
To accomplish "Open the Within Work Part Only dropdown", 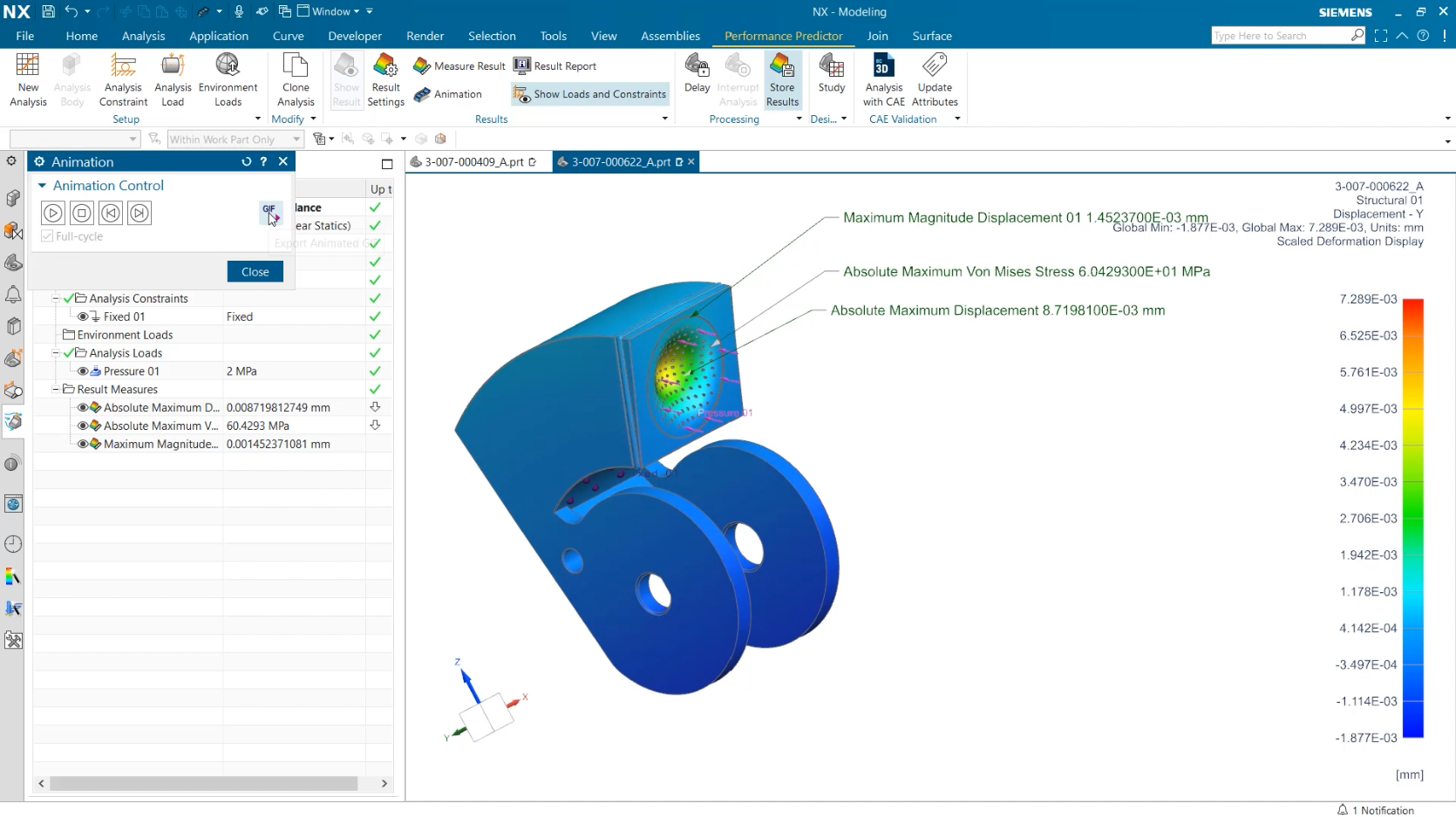I will pyautogui.click(x=296, y=140).
